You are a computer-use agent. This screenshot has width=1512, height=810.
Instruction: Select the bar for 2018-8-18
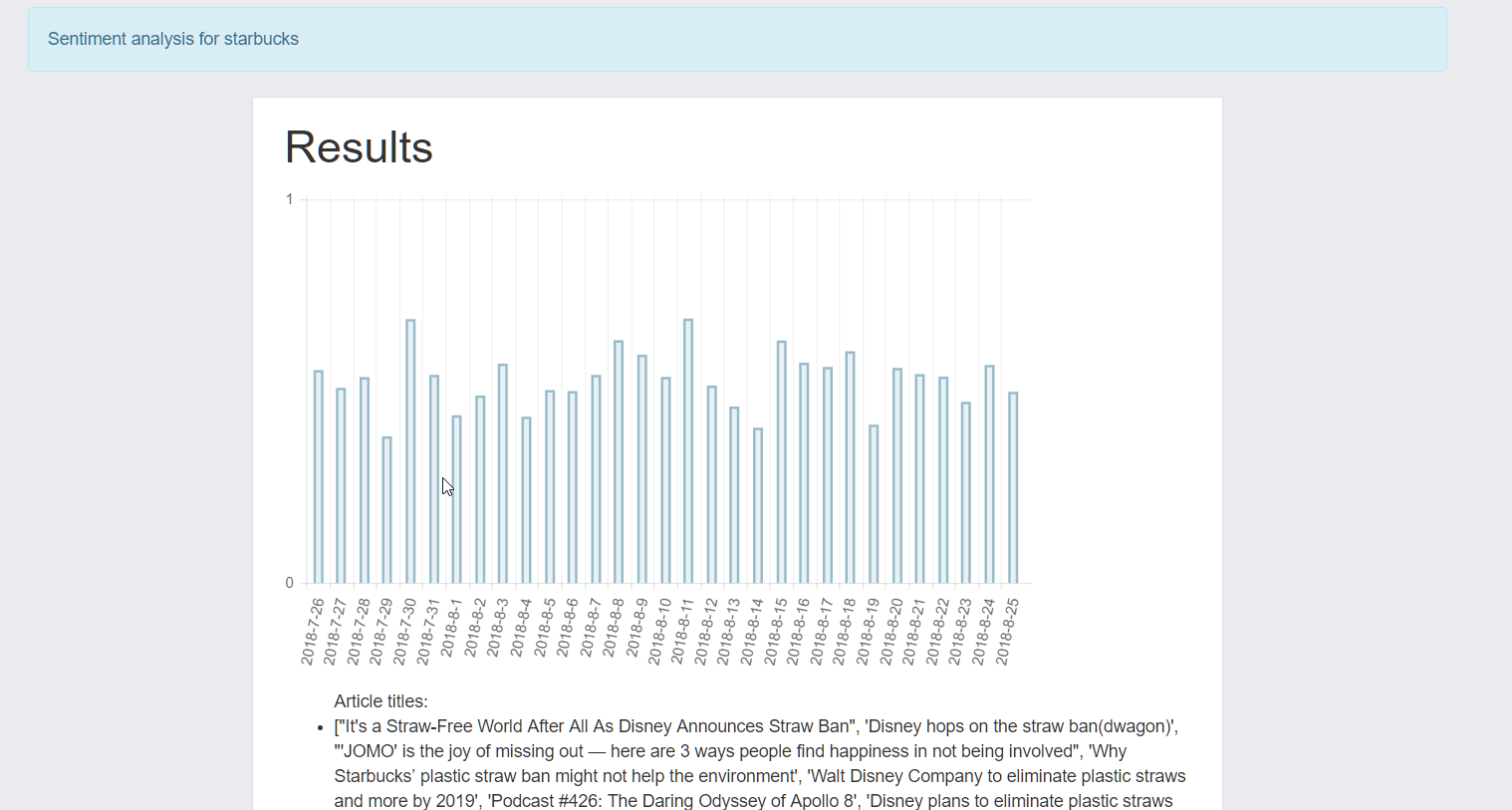[850, 467]
